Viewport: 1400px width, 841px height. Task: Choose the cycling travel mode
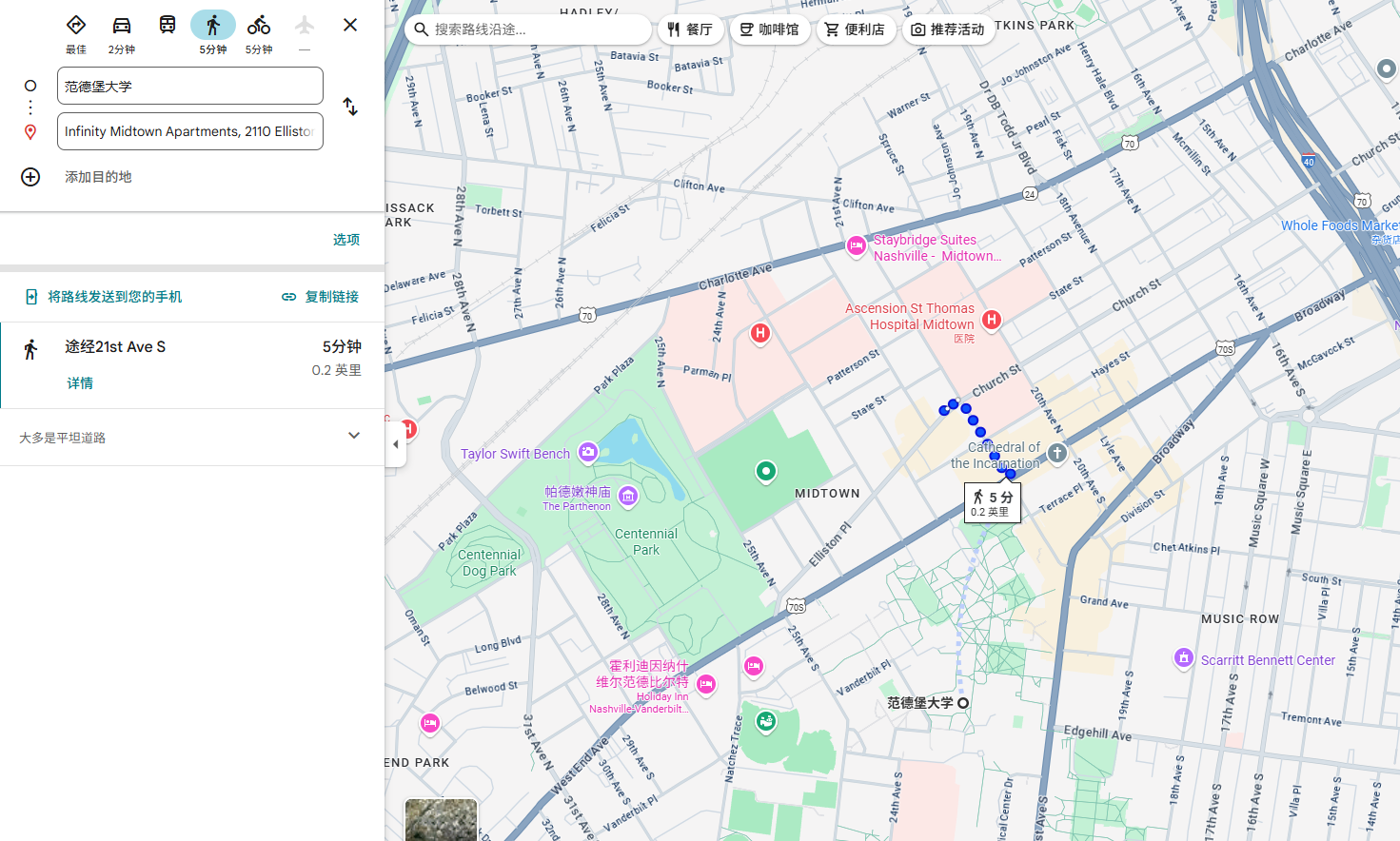259,26
